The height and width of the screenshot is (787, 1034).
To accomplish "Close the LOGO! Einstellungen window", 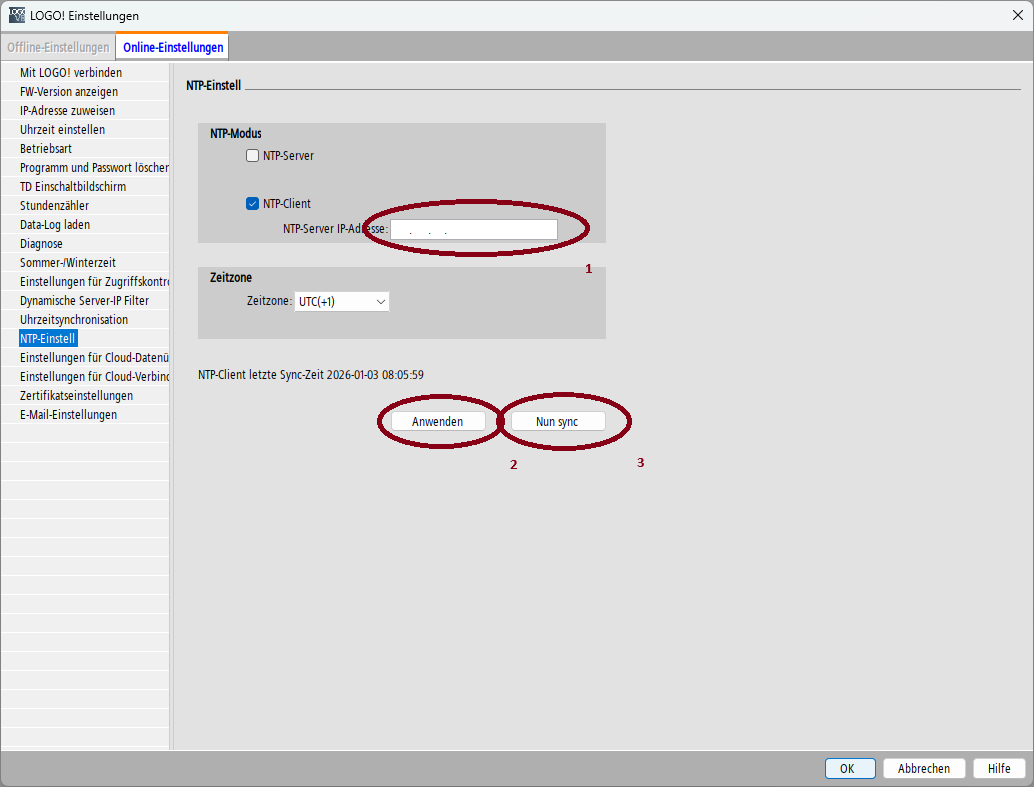I will coord(1017,15).
